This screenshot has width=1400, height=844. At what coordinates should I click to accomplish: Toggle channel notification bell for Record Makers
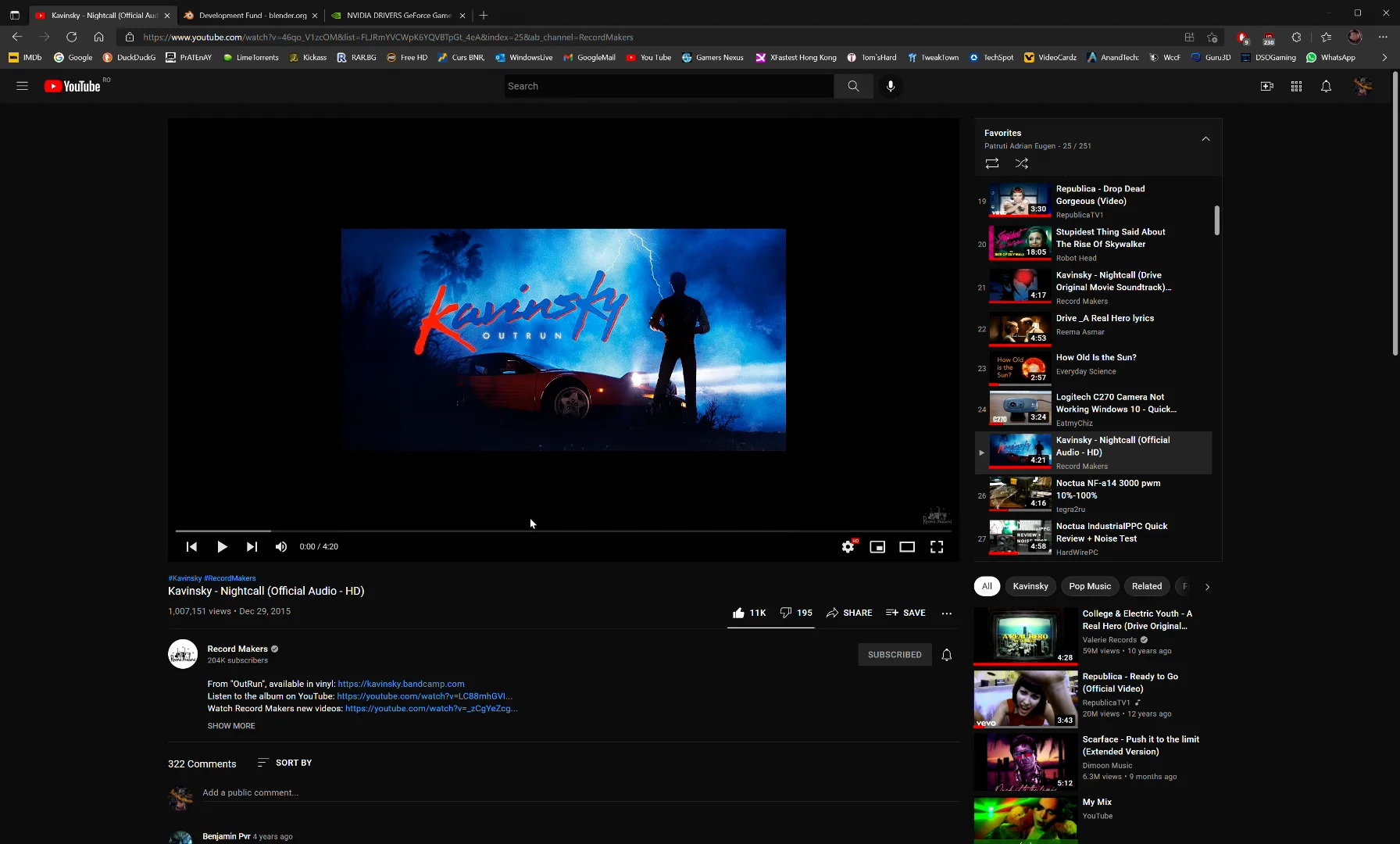[947, 655]
